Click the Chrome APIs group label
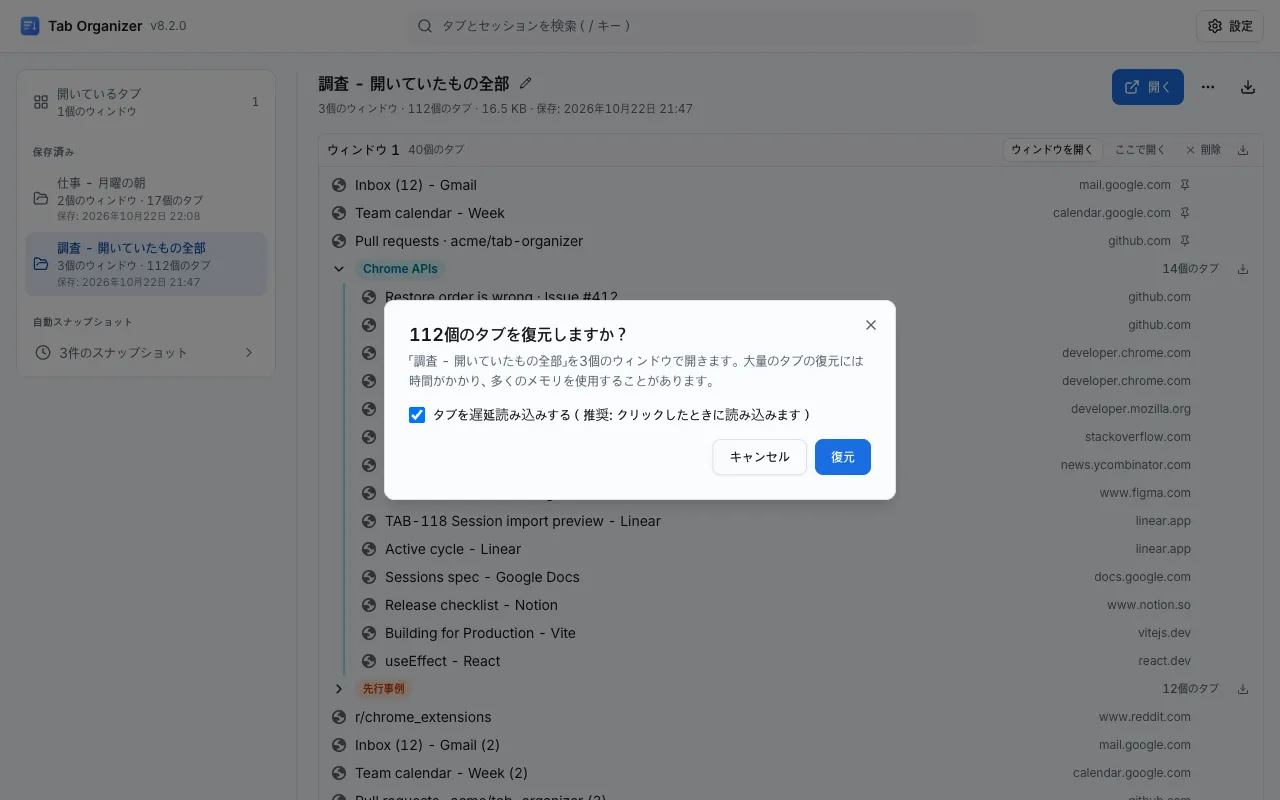This screenshot has height=800, width=1280. pos(400,269)
